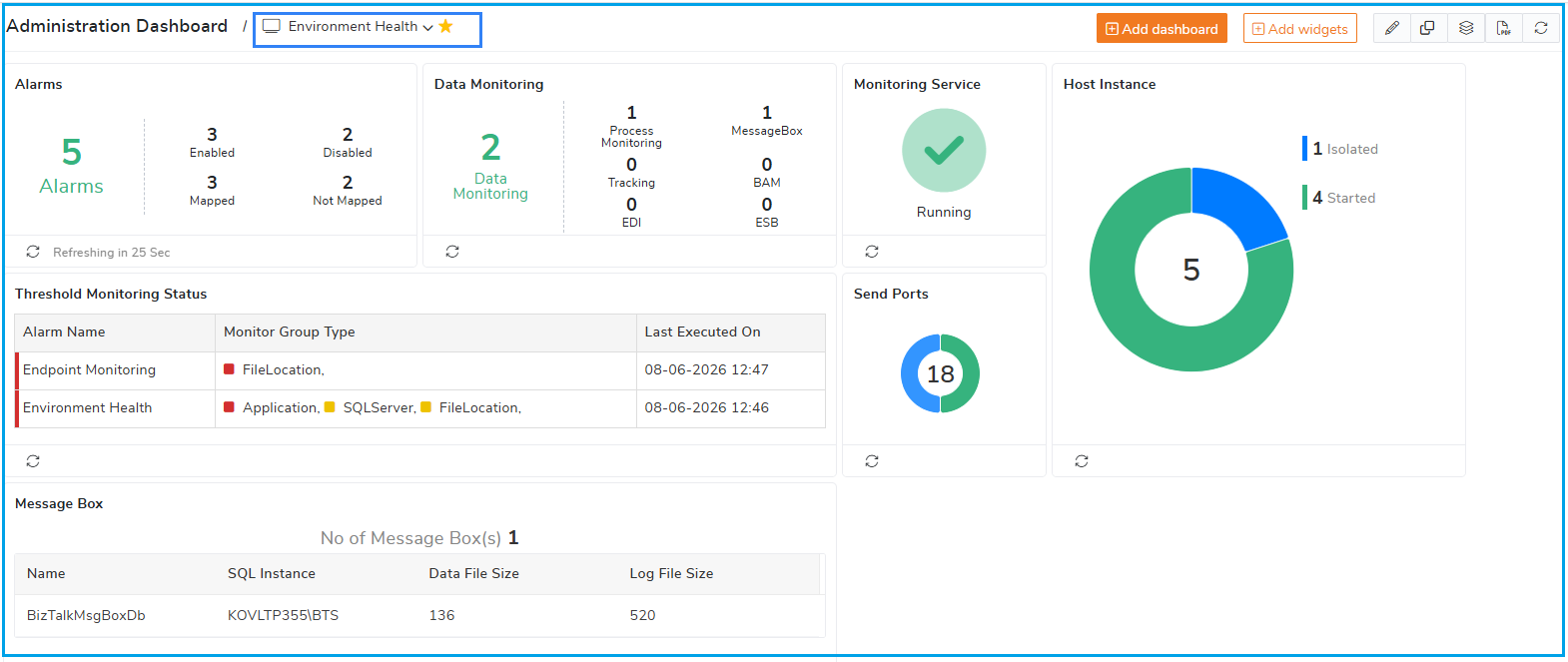The width and height of the screenshot is (1568, 662).
Task: Click the Add widgets button
Action: (1300, 28)
